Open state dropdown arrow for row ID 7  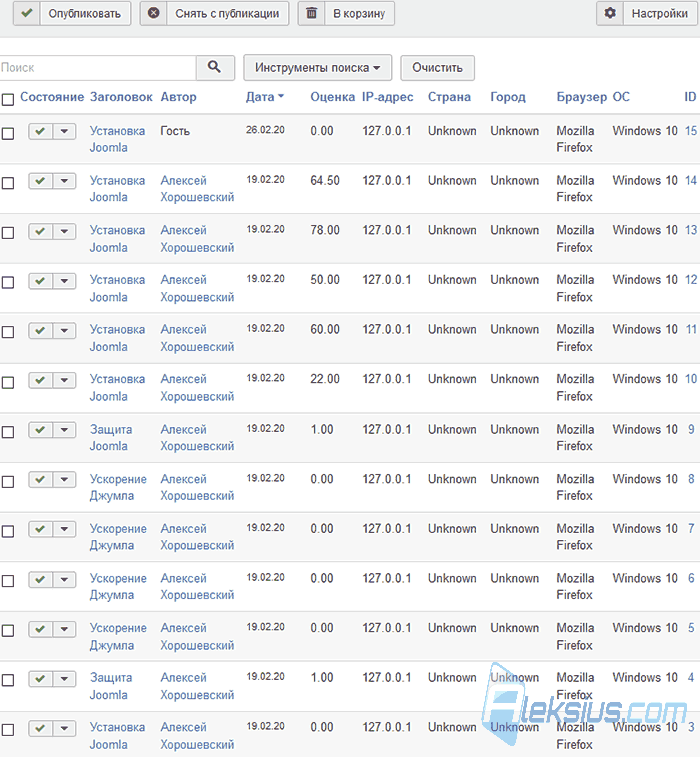coord(64,529)
